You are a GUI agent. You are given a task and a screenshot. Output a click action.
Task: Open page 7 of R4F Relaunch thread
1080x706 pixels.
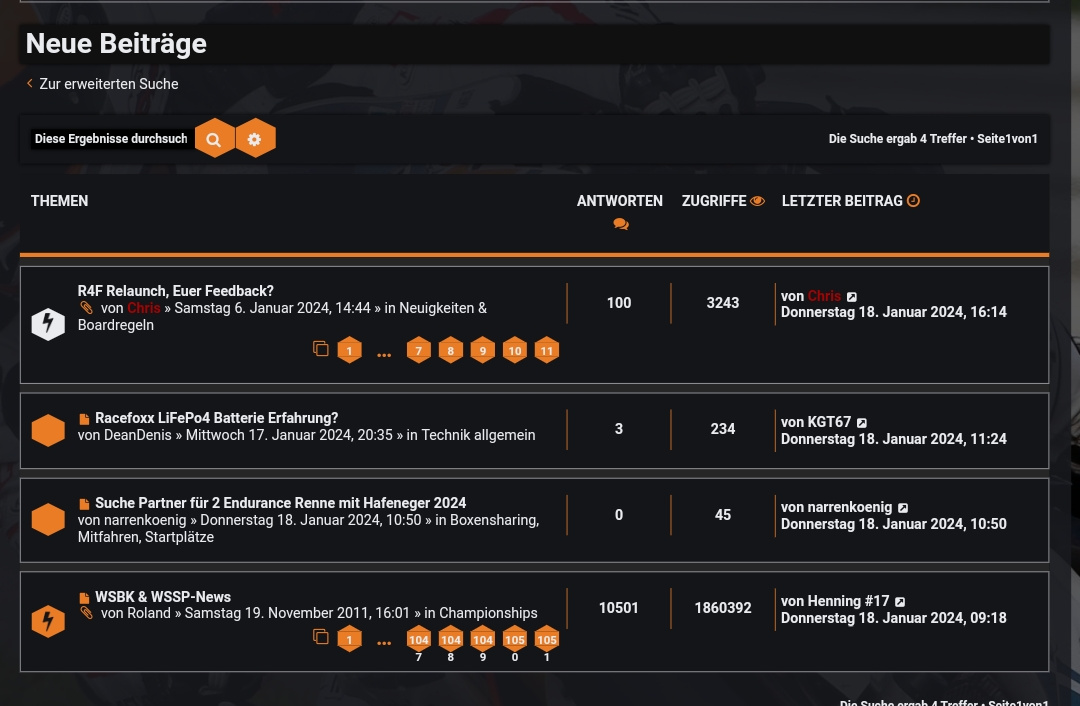point(418,351)
